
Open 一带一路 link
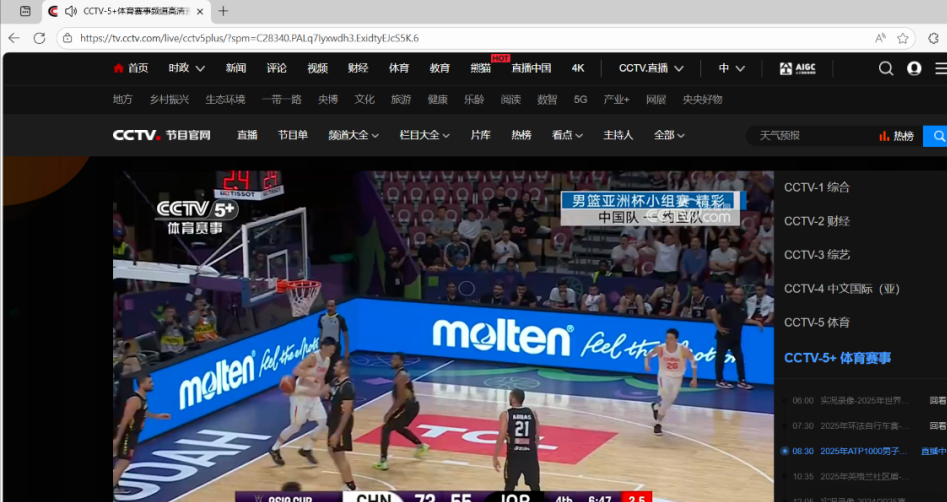pos(281,100)
